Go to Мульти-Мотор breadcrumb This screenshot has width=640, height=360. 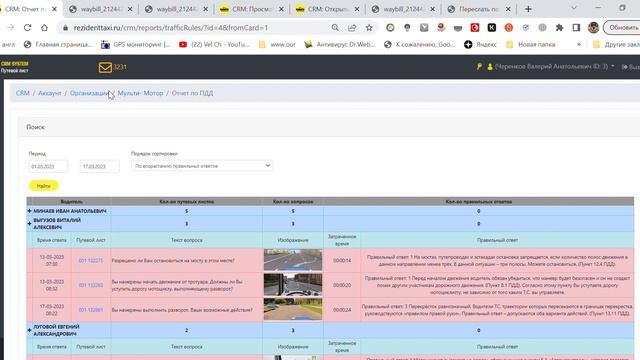pyautogui.click(x=140, y=93)
